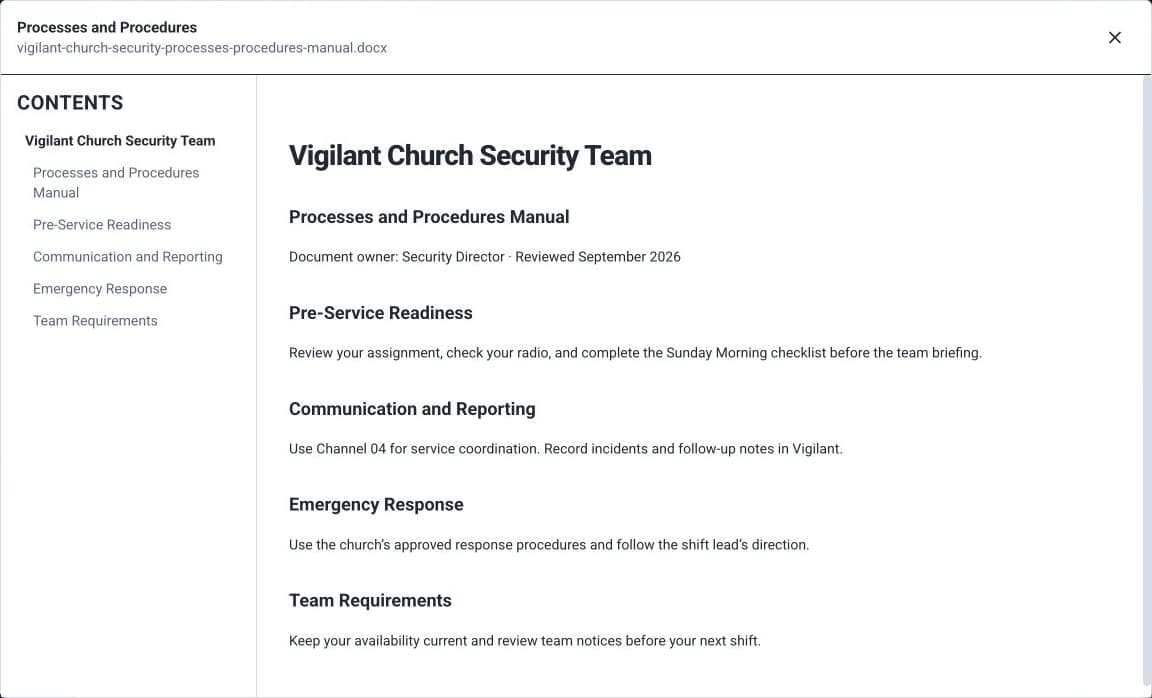Open Vigilant Church Security Team in contents
Viewport: 1152px width, 698px height.
click(120, 140)
